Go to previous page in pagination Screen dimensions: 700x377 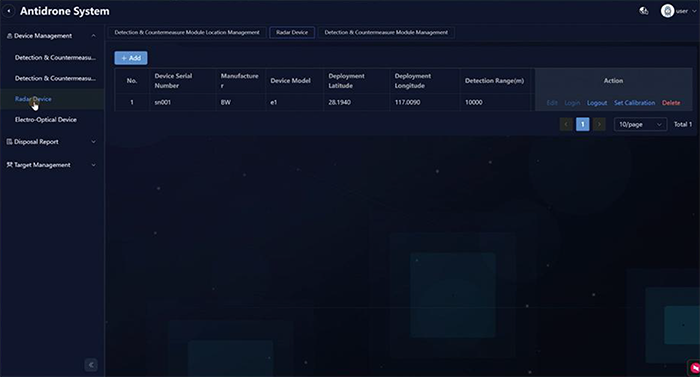[566, 124]
